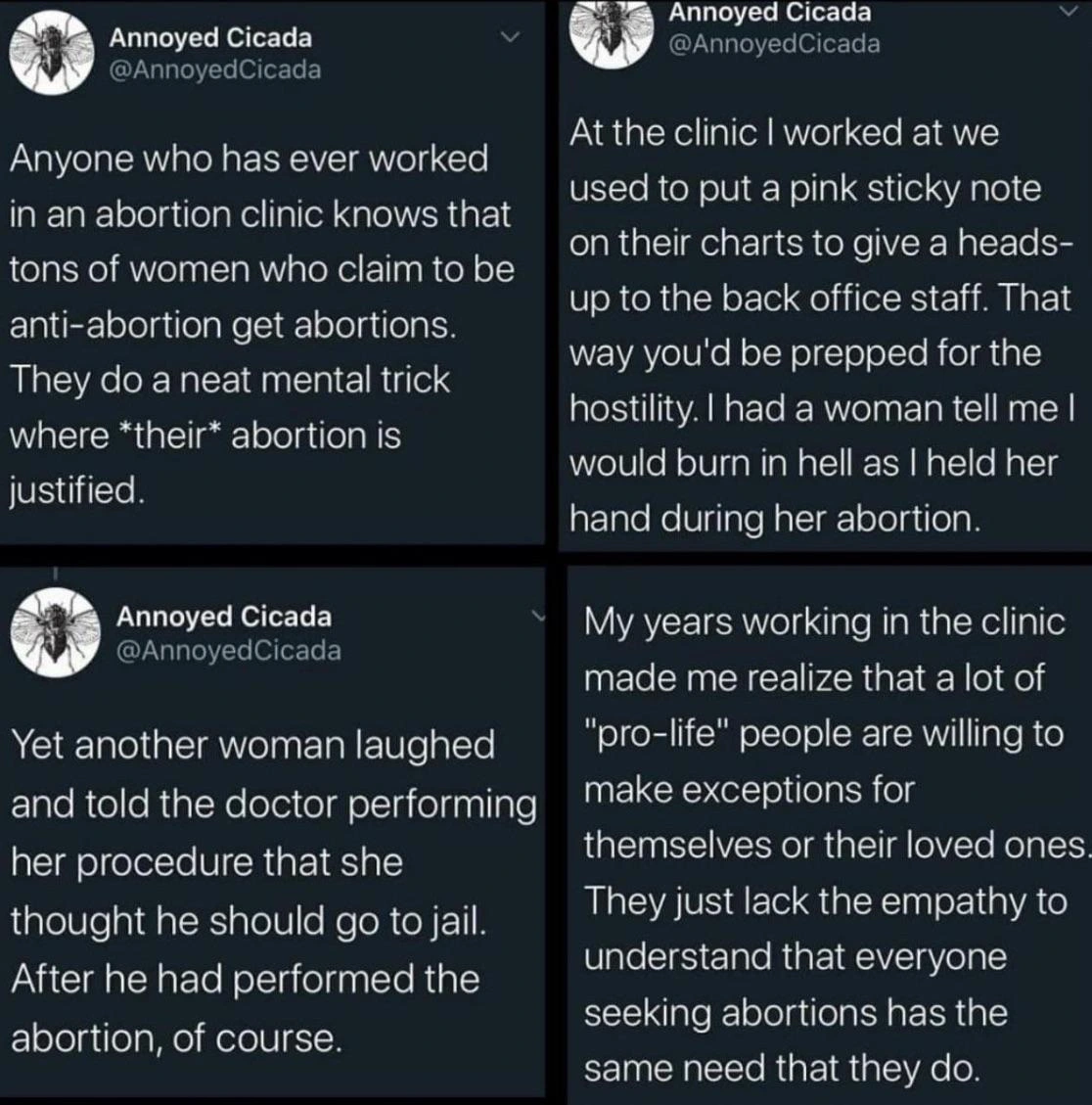The image size is (1092, 1105).
Task: Open Annoyed Cicada name above the 'Anyone who has' tweet
Action: click(x=210, y=38)
